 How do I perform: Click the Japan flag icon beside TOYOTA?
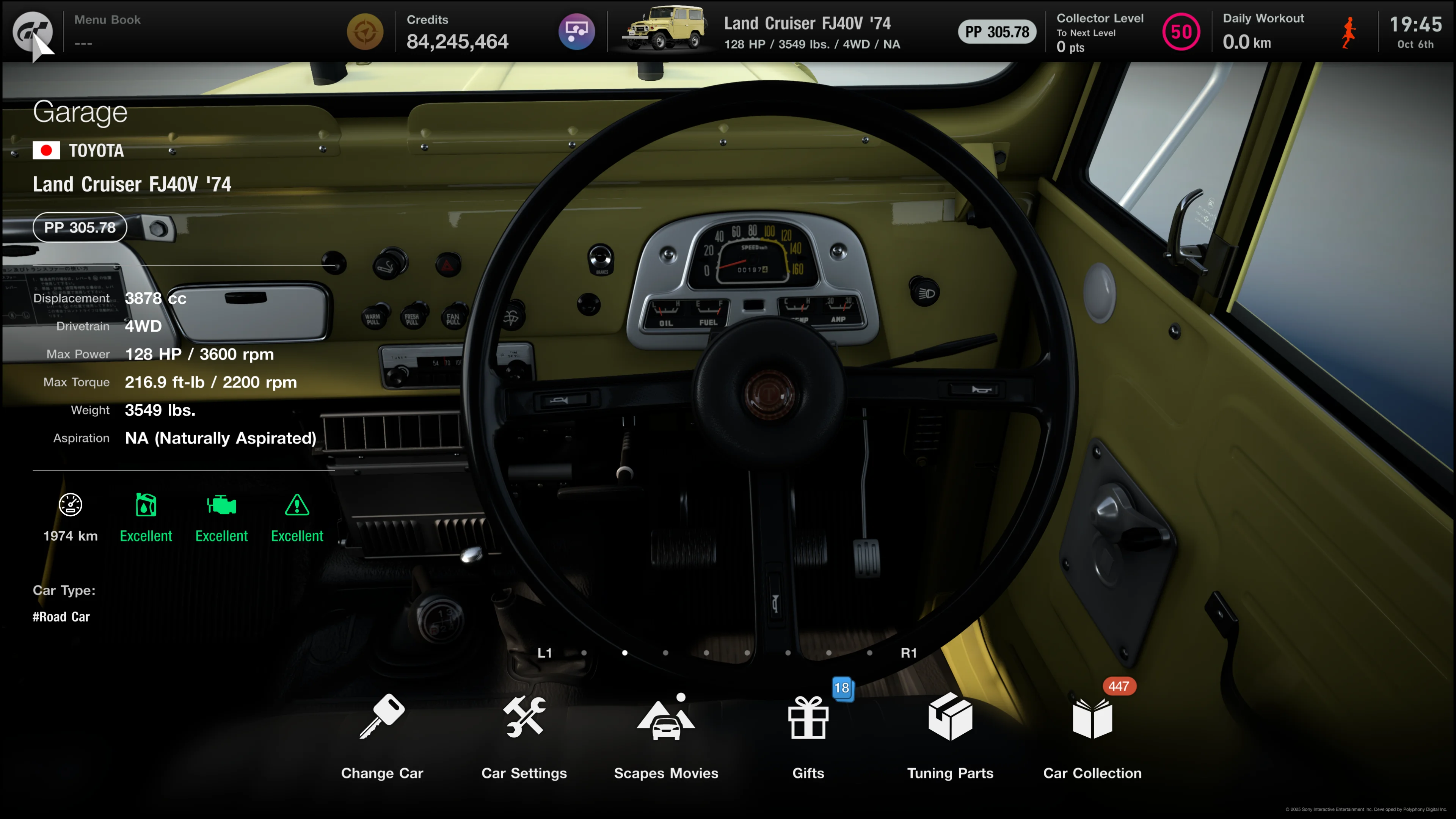[x=46, y=151]
